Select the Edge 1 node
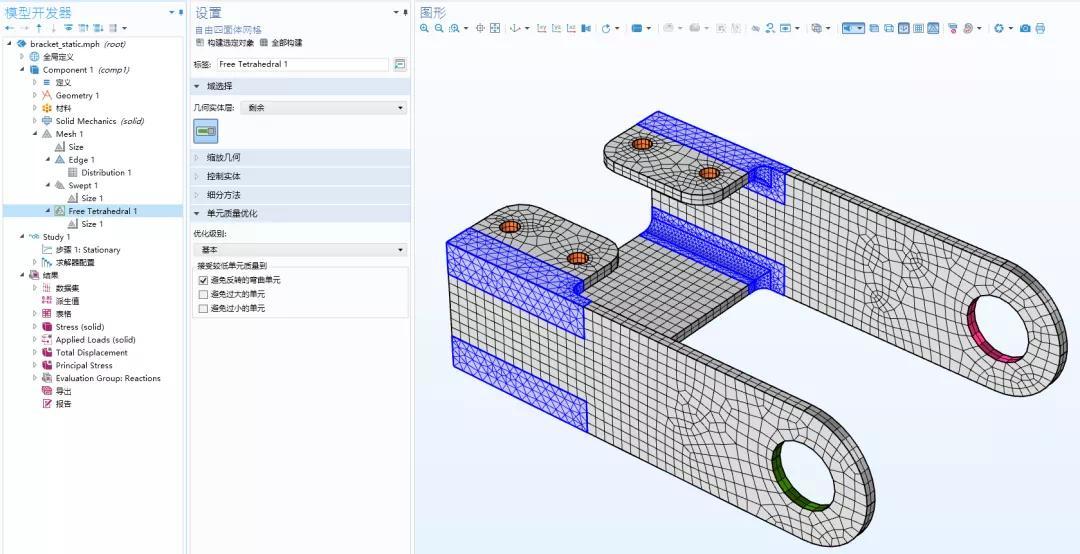Screen dimensions: 1080x554 point(81,160)
